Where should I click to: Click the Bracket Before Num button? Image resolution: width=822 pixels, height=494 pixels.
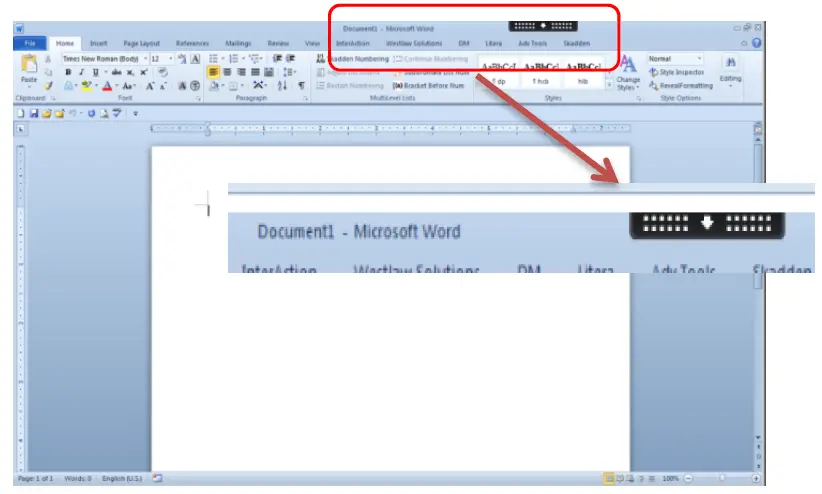[x=428, y=85]
